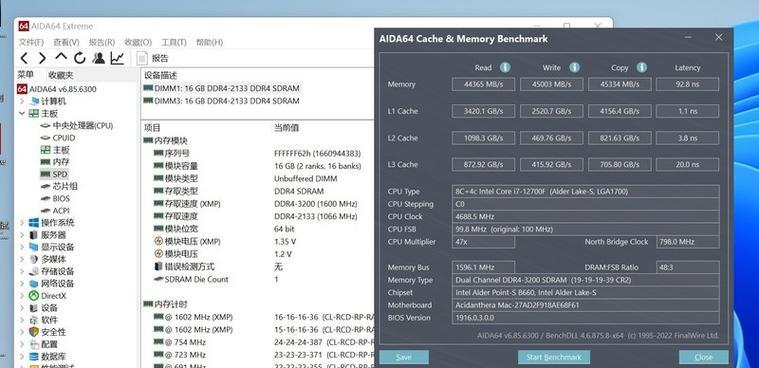Expand the 服务器 tree node
Image resolution: width=759 pixels, height=368 pixels.
(22, 235)
